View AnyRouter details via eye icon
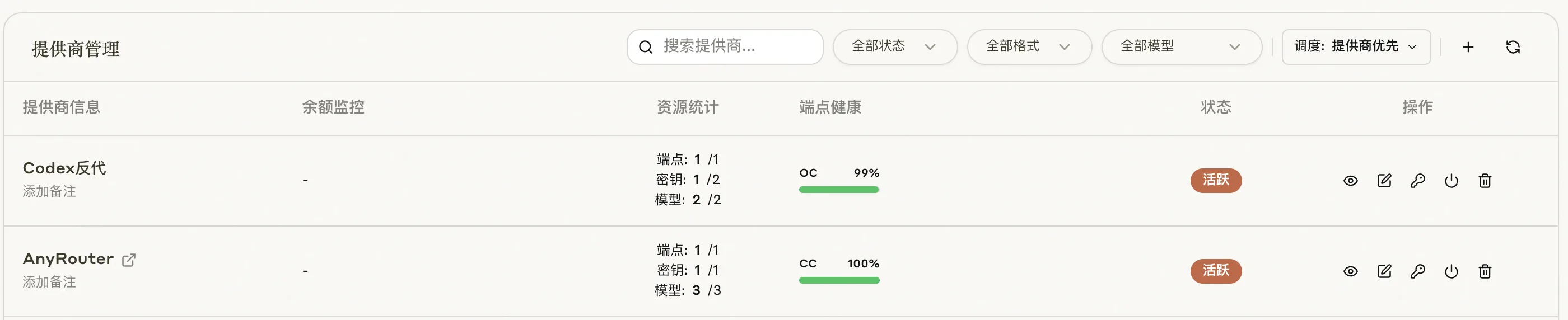The height and width of the screenshot is (320, 1568). coord(1350,271)
